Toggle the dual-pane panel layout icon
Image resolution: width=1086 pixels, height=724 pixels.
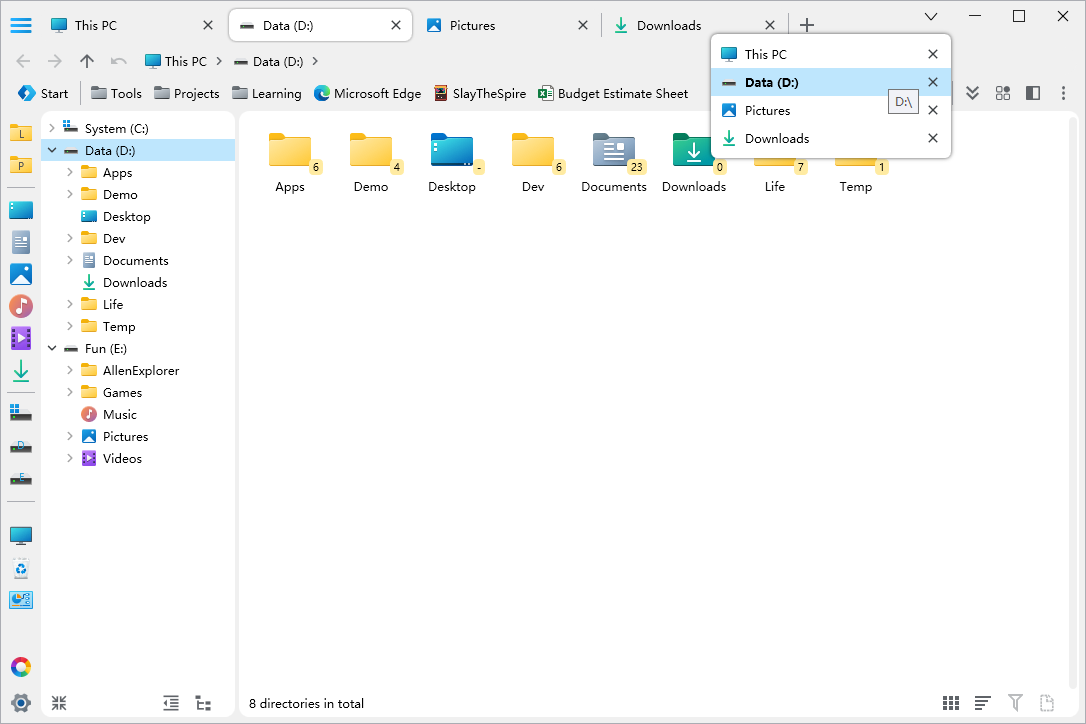pyautogui.click(x=1033, y=93)
